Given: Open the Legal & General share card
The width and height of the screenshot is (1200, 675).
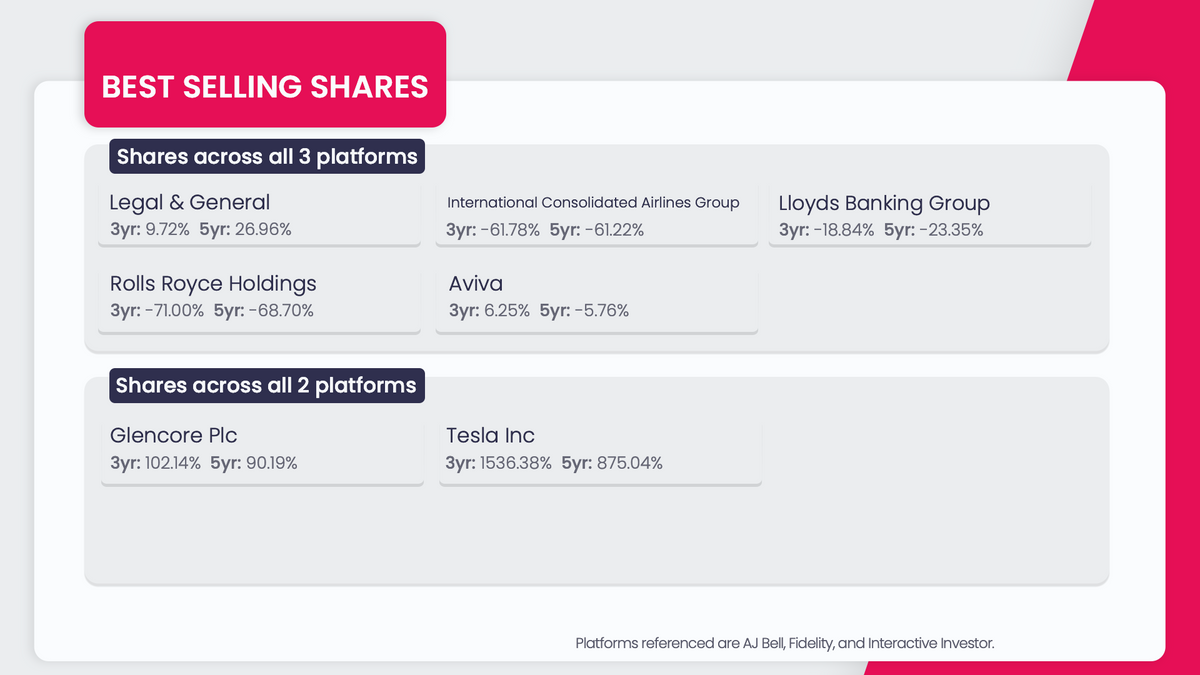Looking at the screenshot, I should (260, 215).
